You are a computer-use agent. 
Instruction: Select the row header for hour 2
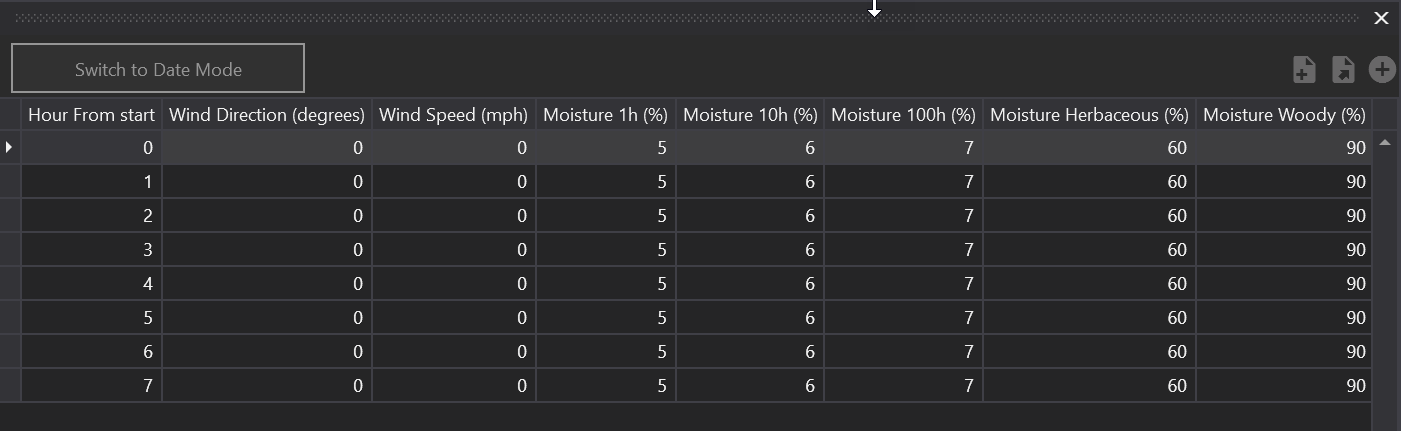[x=10, y=216]
